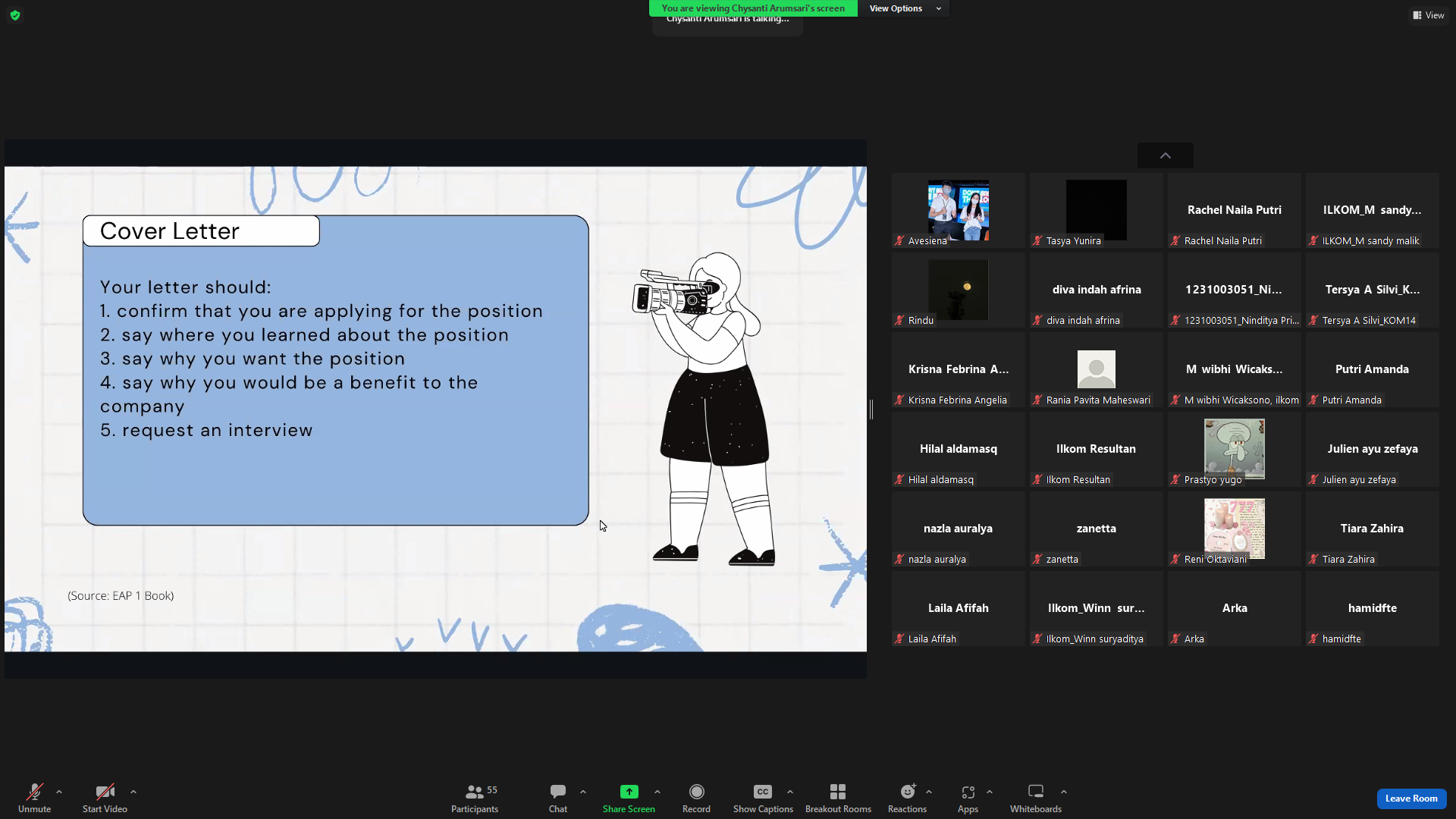
Task: Open the Reactions picker
Action: pyautogui.click(x=907, y=798)
